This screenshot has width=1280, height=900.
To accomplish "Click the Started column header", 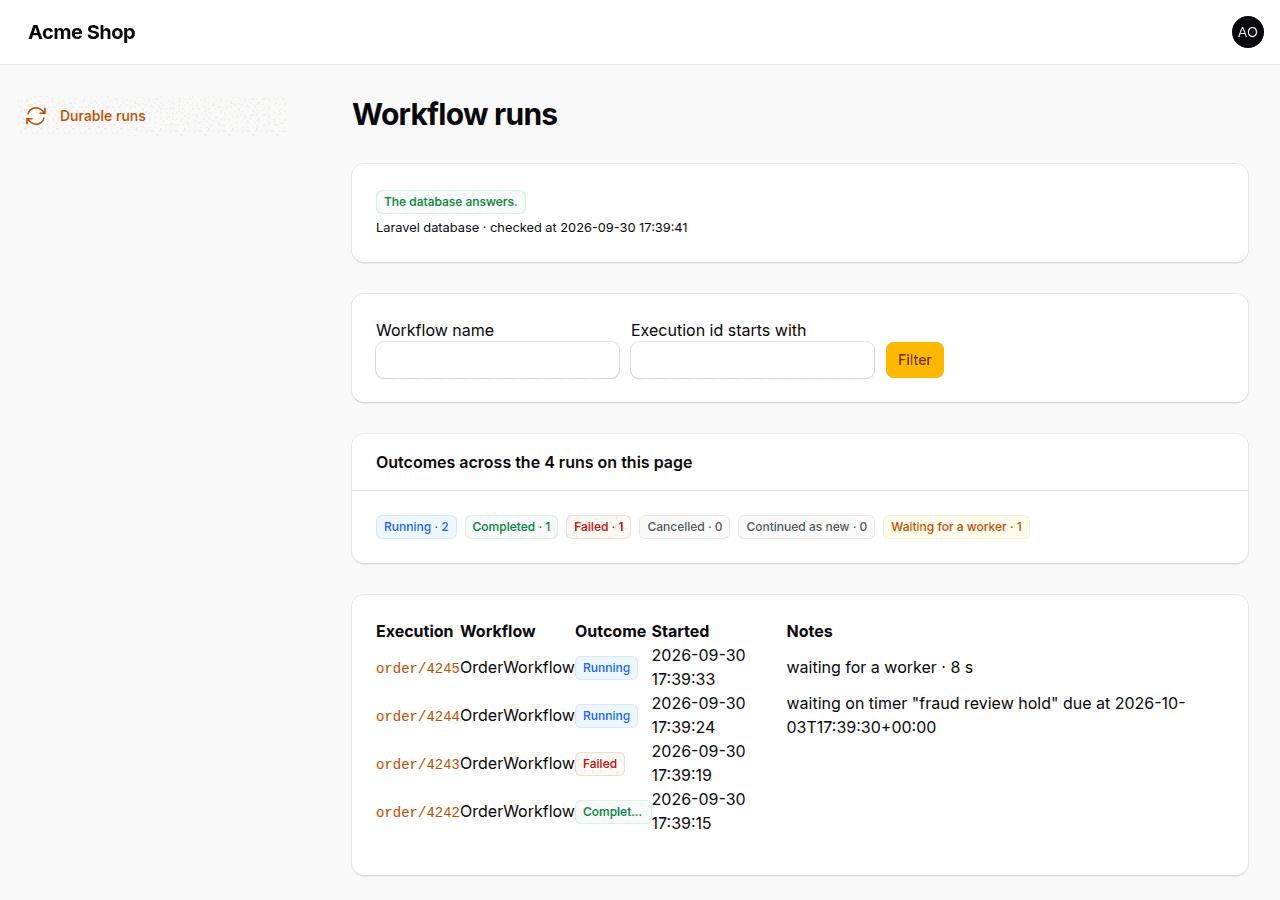I will coord(680,631).
